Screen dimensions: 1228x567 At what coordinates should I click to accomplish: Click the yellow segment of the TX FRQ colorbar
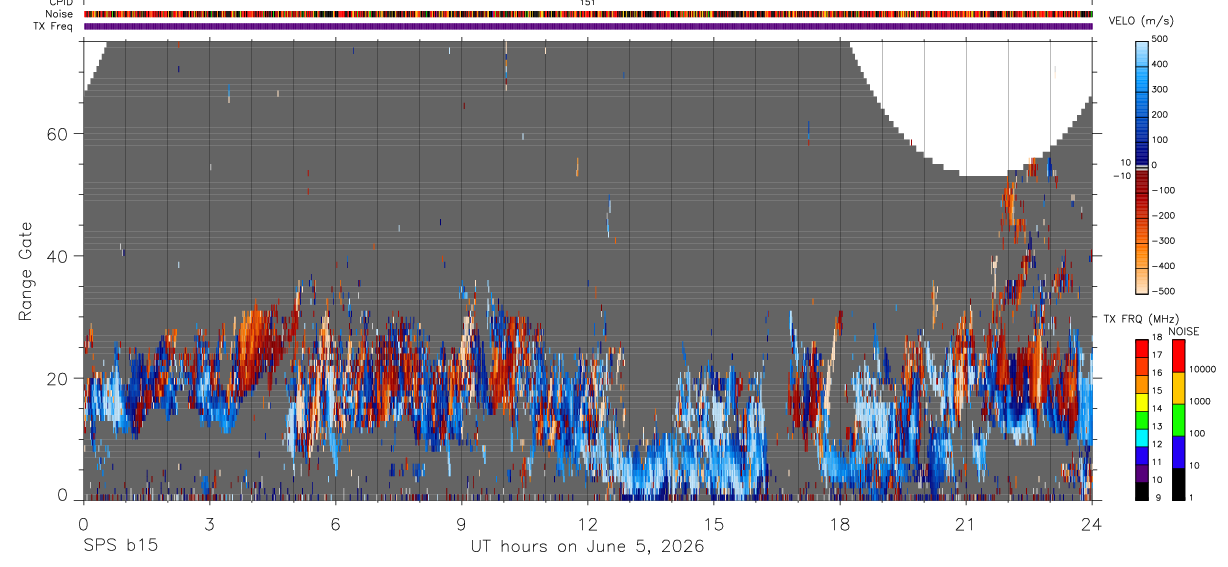pyautogui.click(x=1142, y=401)
